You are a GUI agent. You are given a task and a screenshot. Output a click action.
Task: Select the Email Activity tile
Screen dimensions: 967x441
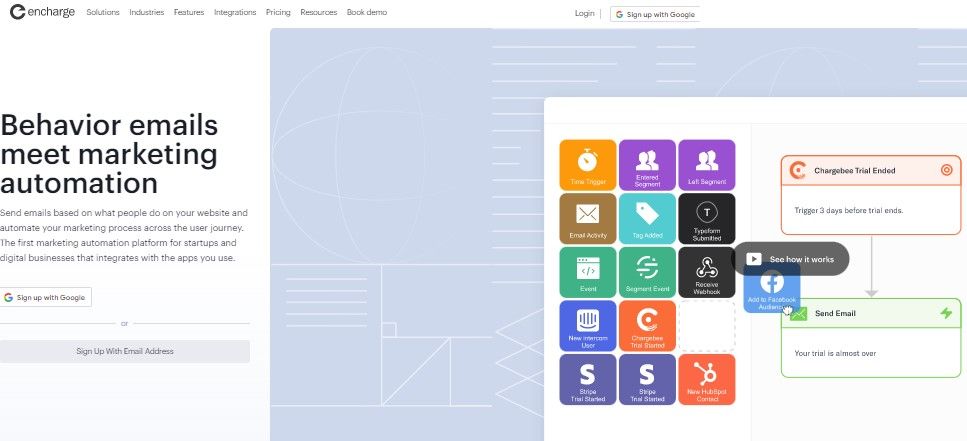[588, 218]
